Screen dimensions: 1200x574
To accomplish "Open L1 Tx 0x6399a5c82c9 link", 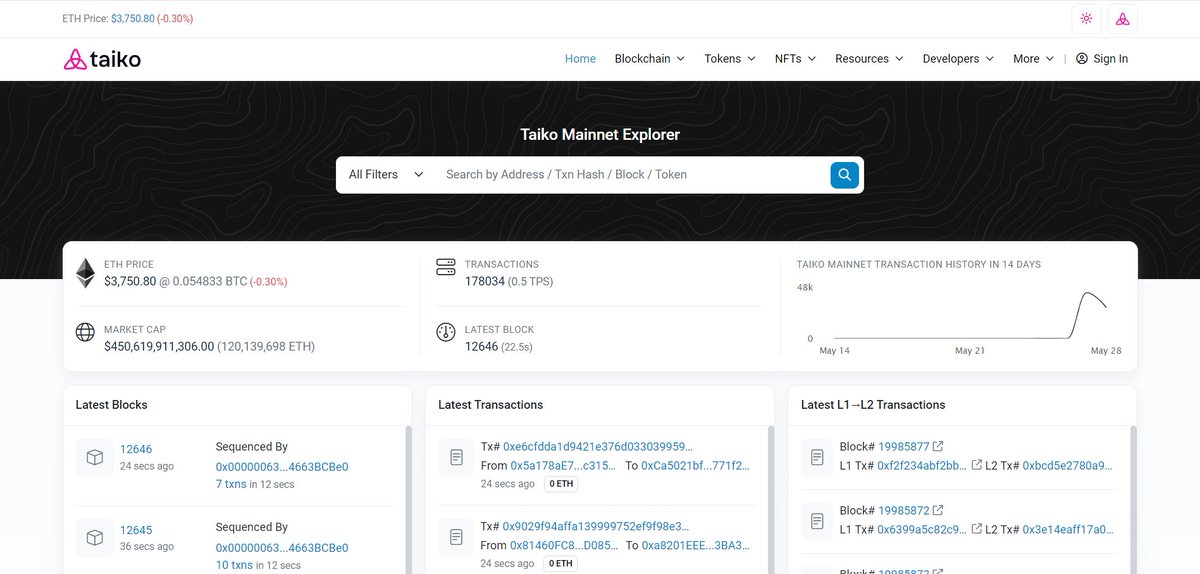I will (x=922, y=530).
